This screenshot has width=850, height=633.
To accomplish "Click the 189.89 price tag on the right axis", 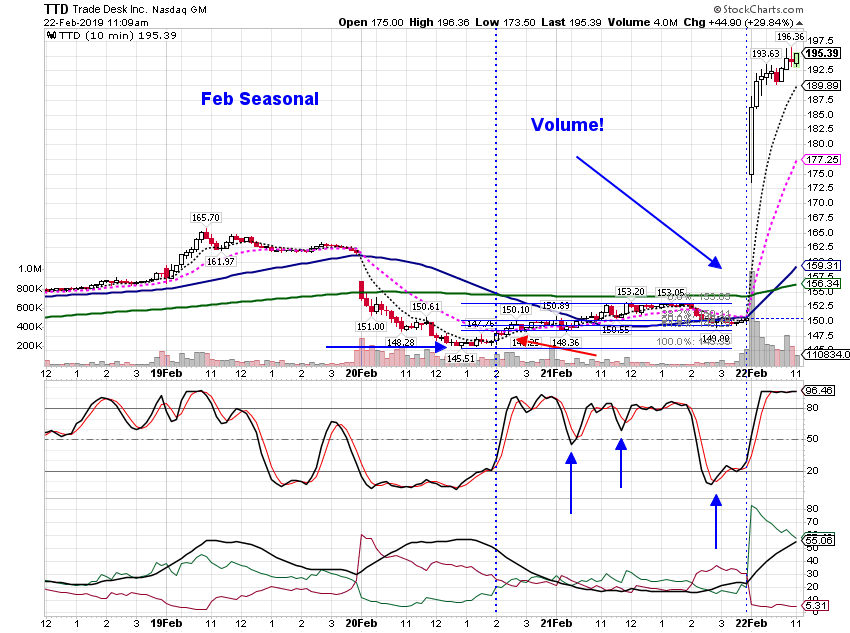I will 822,86.
